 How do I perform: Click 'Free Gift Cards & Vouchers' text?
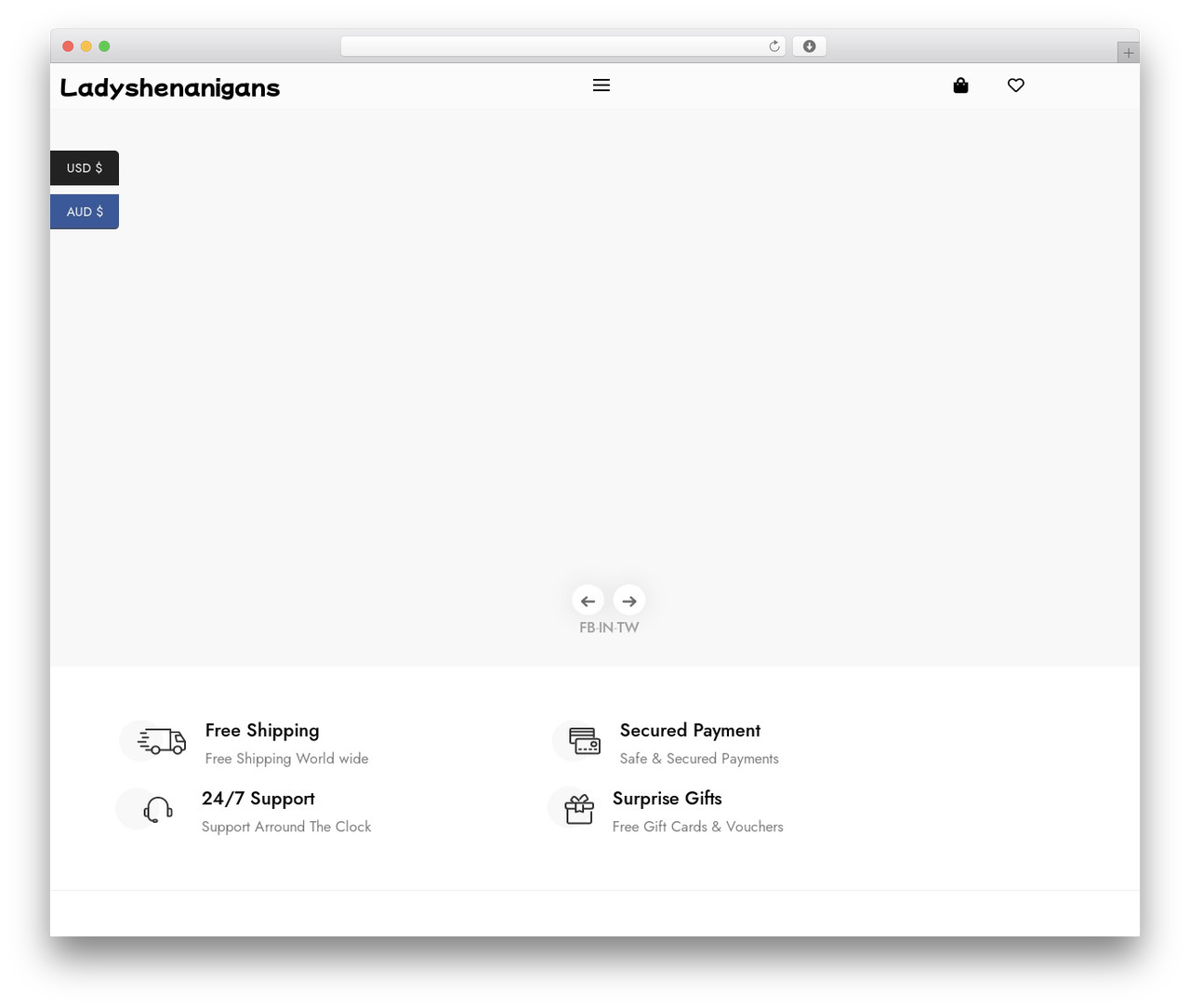pos(698,827)
